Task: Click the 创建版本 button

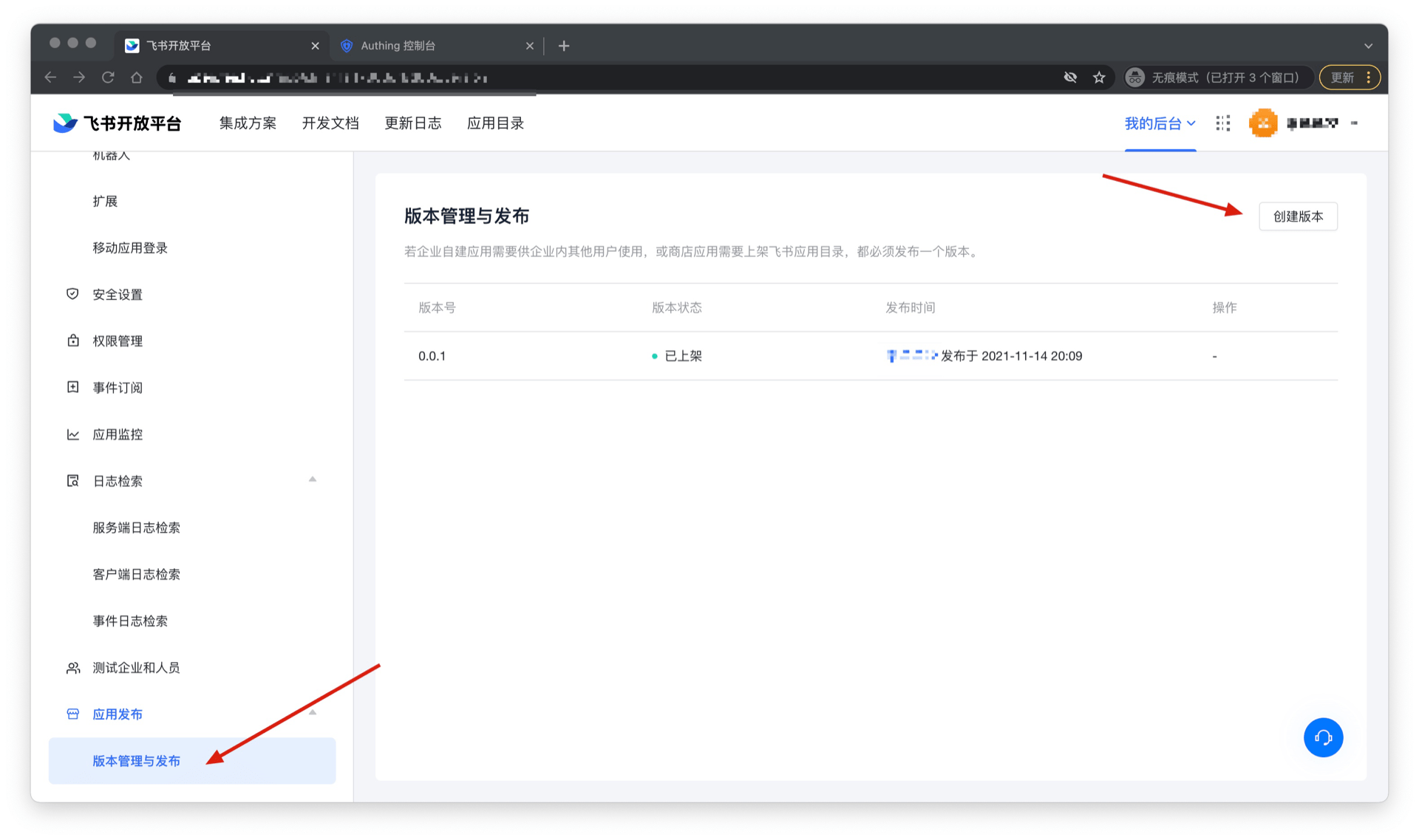Action: (x=1298, y=216)
